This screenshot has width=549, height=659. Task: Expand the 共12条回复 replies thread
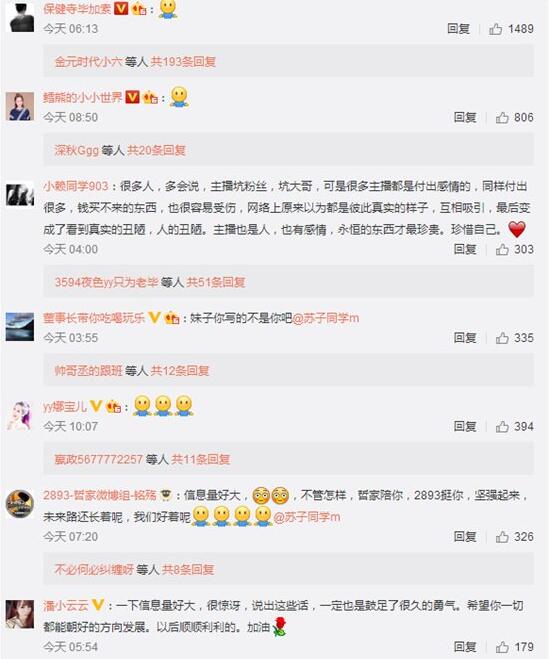(180, 371)
